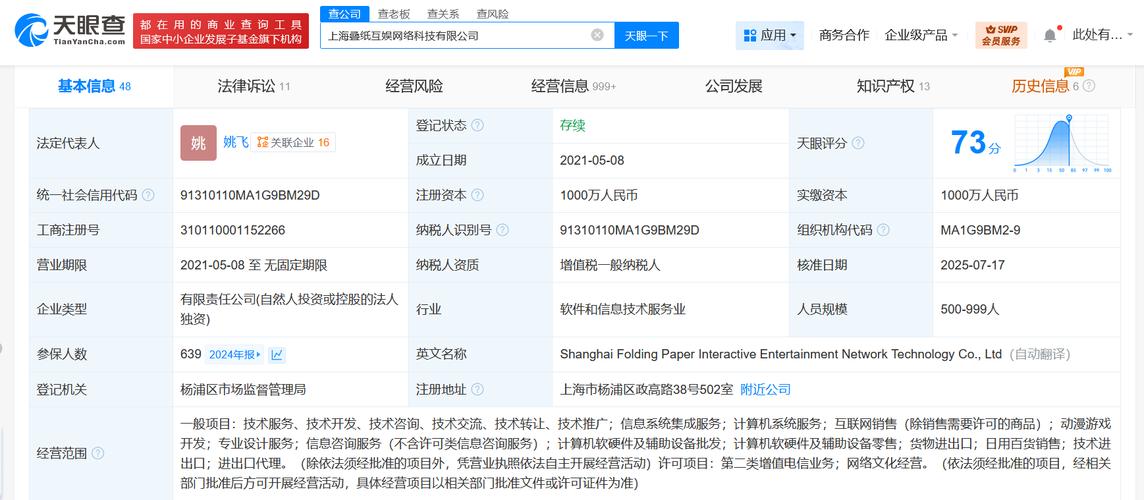This screenshot has height=500, width=1144.
Task: Switch to the 经营信息 tab
Action: [x=573, y=86]
